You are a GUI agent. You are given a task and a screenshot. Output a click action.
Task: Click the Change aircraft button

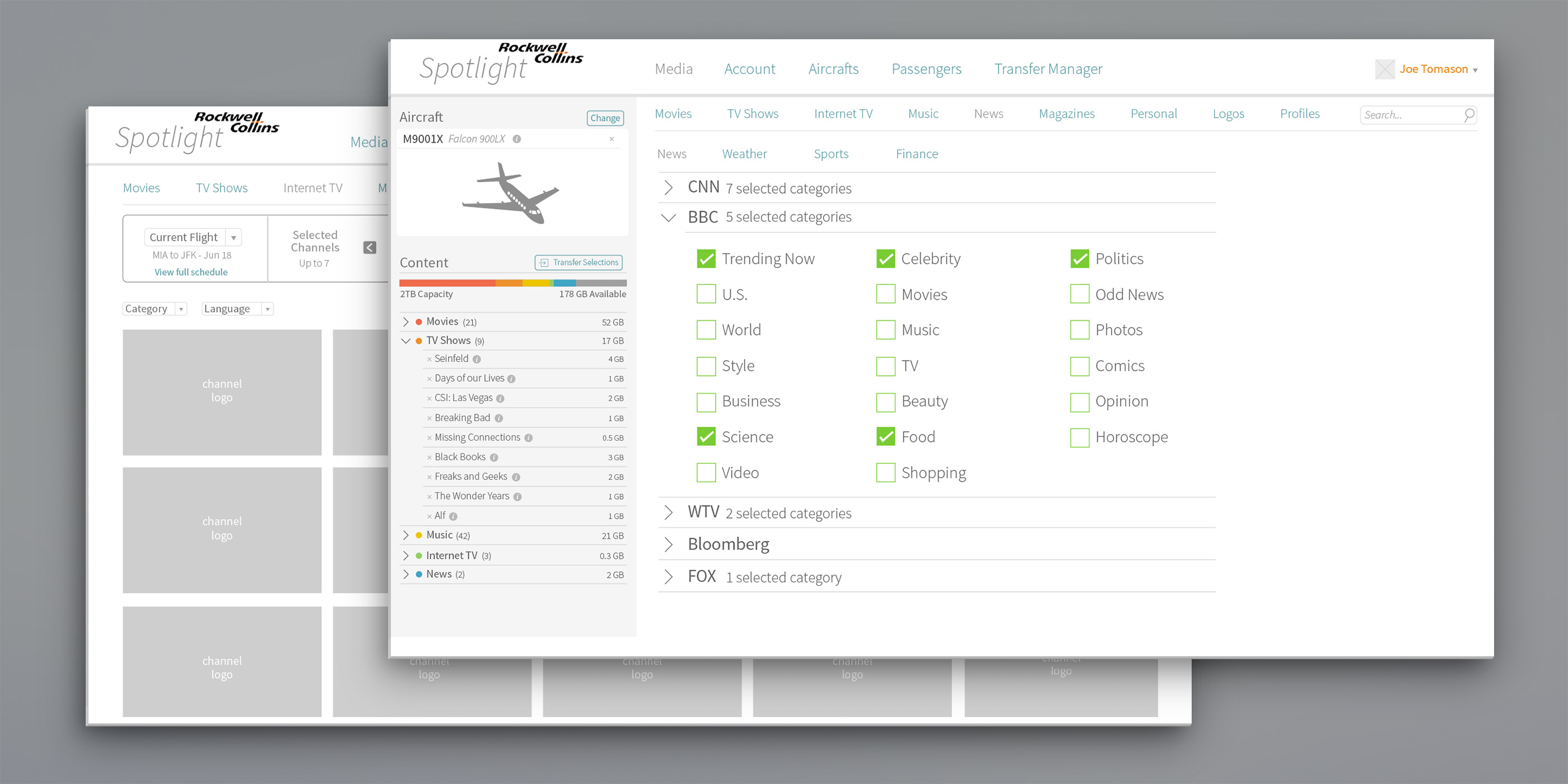605,118
